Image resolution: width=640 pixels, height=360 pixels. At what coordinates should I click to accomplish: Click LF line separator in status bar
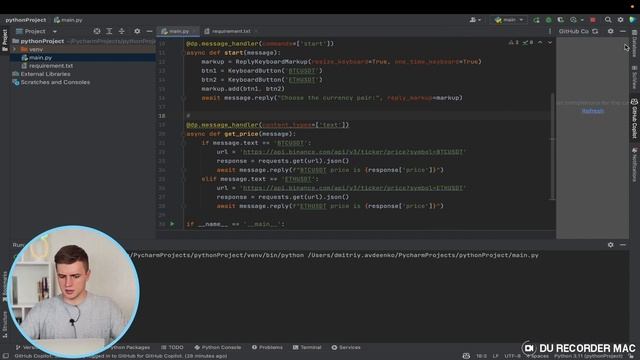click(495, 356)
